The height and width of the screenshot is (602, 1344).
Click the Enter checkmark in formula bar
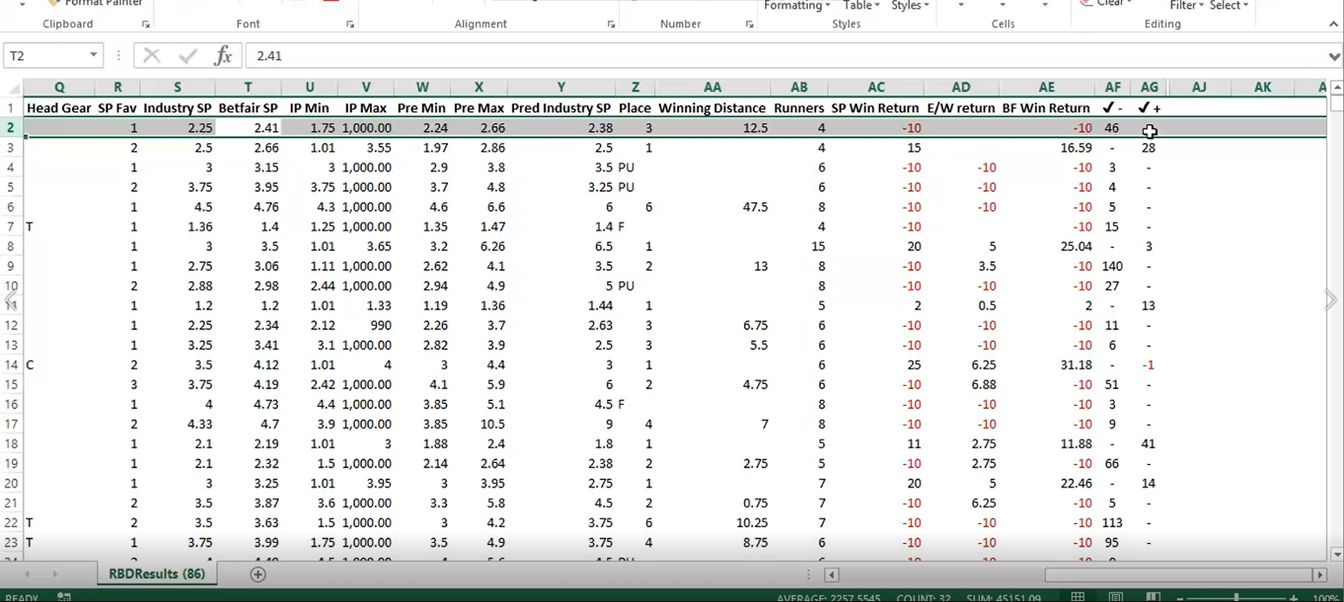click(187, 56)
